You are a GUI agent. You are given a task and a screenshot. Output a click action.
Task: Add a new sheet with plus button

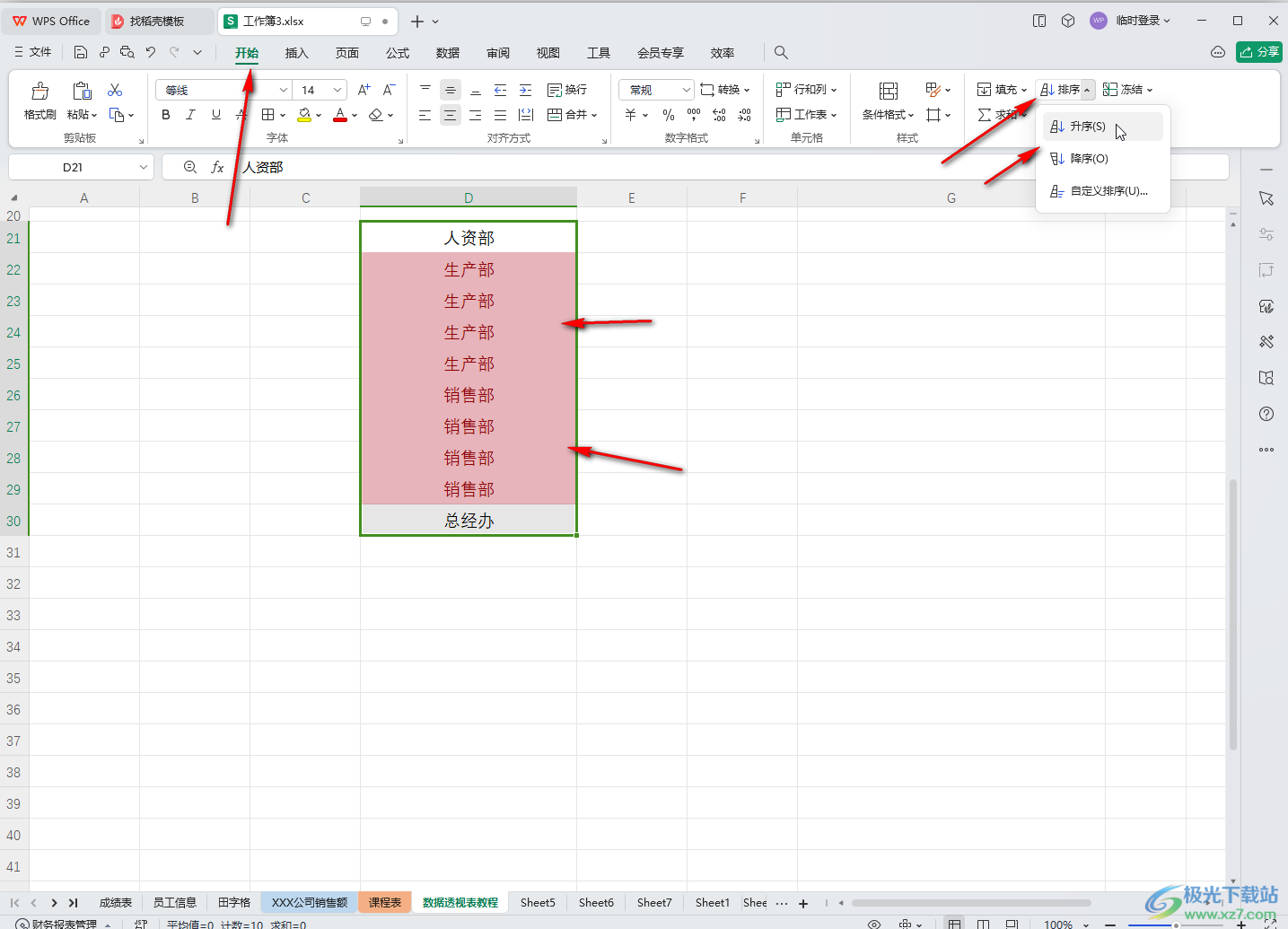(803, 903)
